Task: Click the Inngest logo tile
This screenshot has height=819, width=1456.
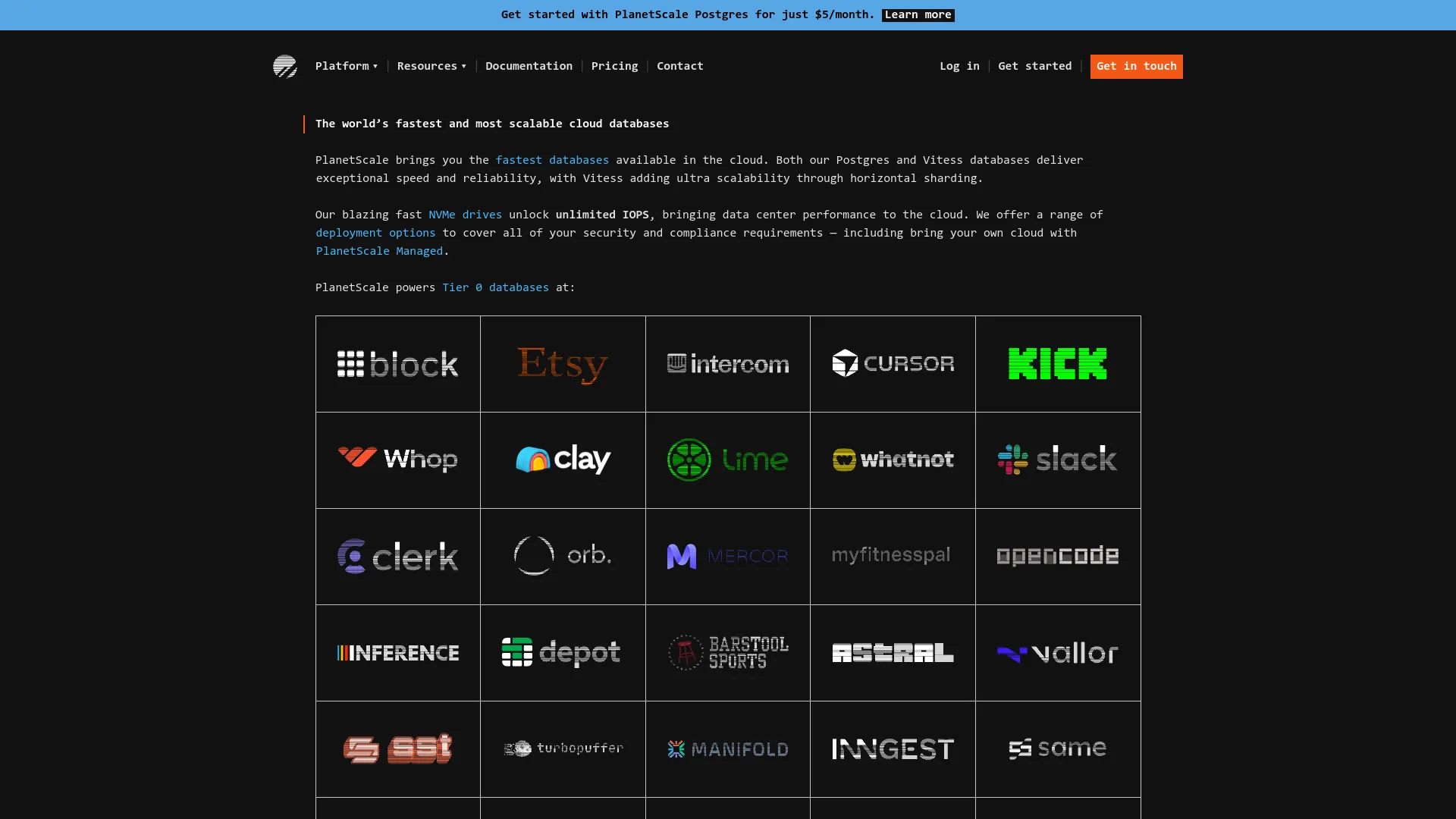Action: [893, 749]
